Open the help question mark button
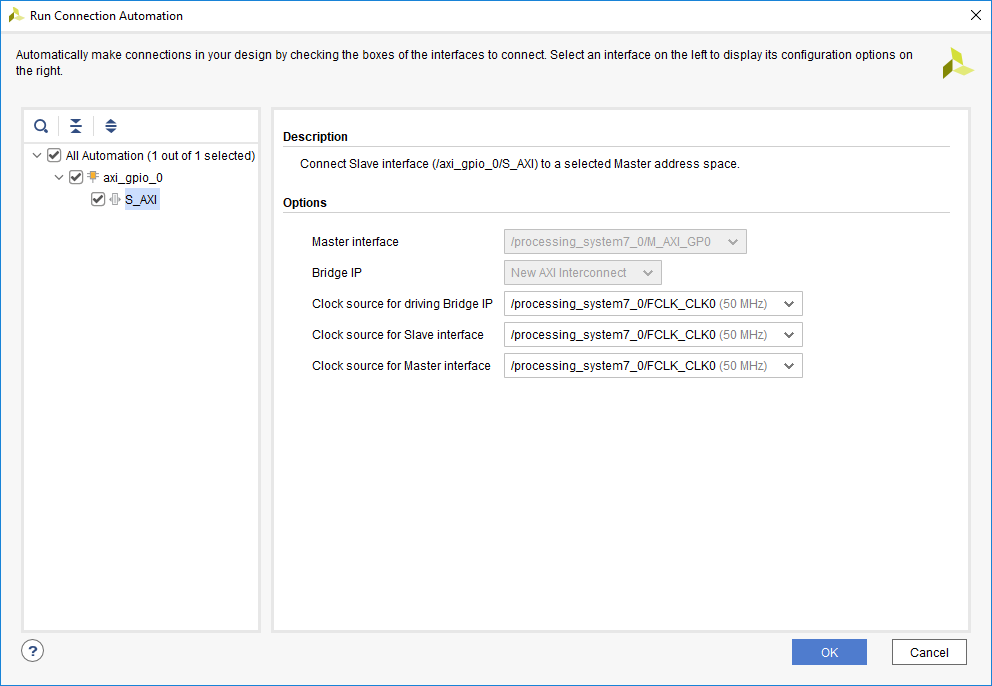Image resolution: width=992 pixels, height=686 pixels. click(32, 651)
